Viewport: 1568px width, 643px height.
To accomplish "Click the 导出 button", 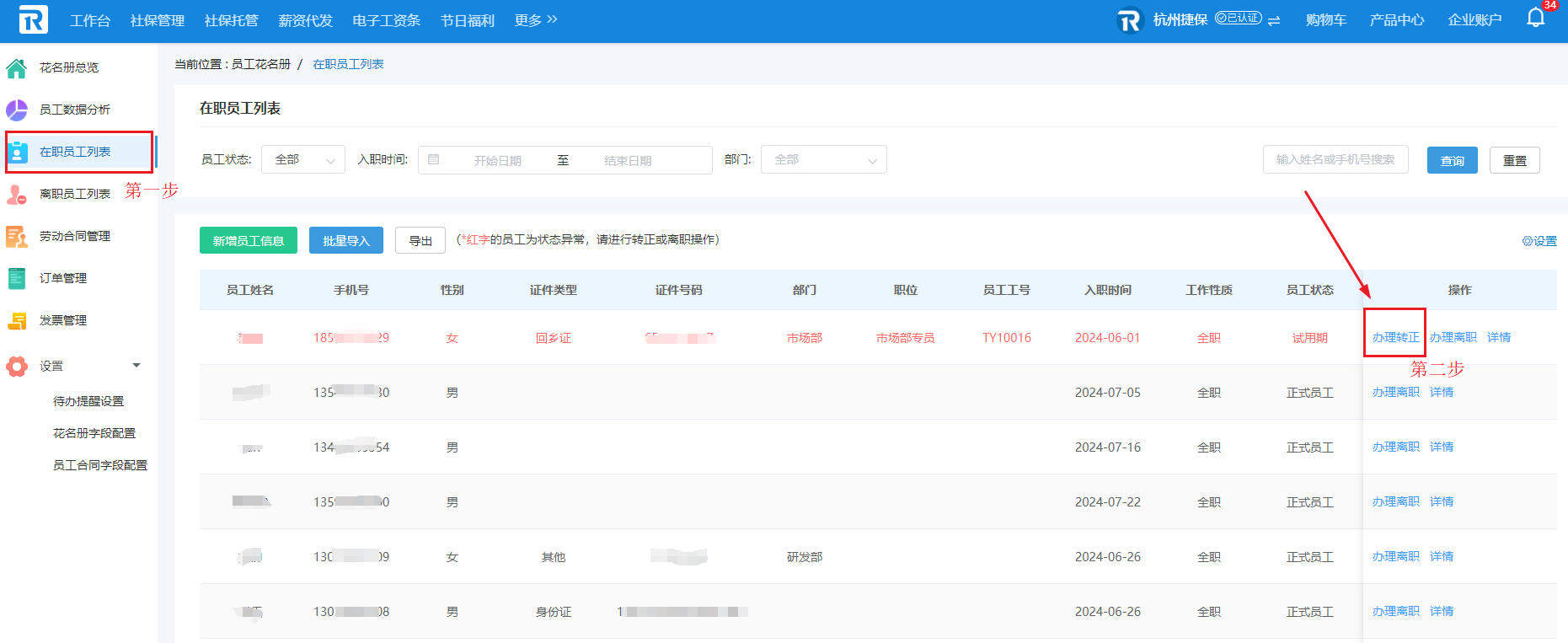I will pyautogui.click(x=420, y=240).
